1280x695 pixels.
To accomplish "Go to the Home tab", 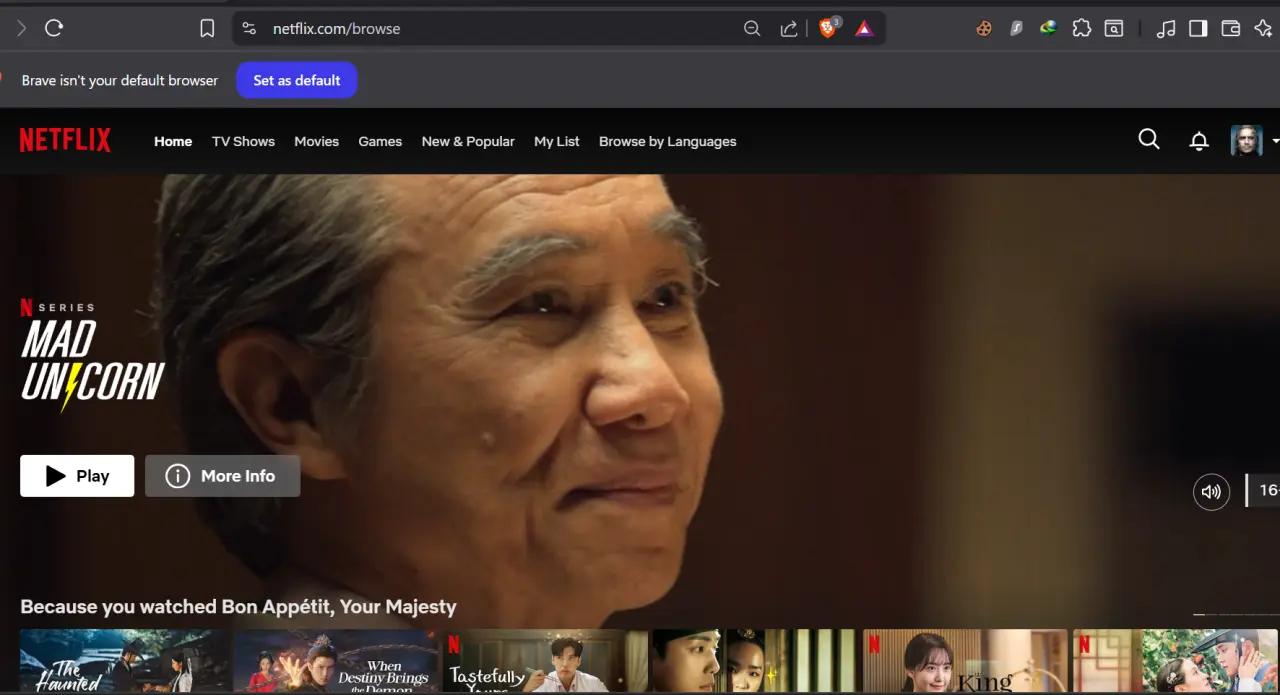I will pos(173,141).
